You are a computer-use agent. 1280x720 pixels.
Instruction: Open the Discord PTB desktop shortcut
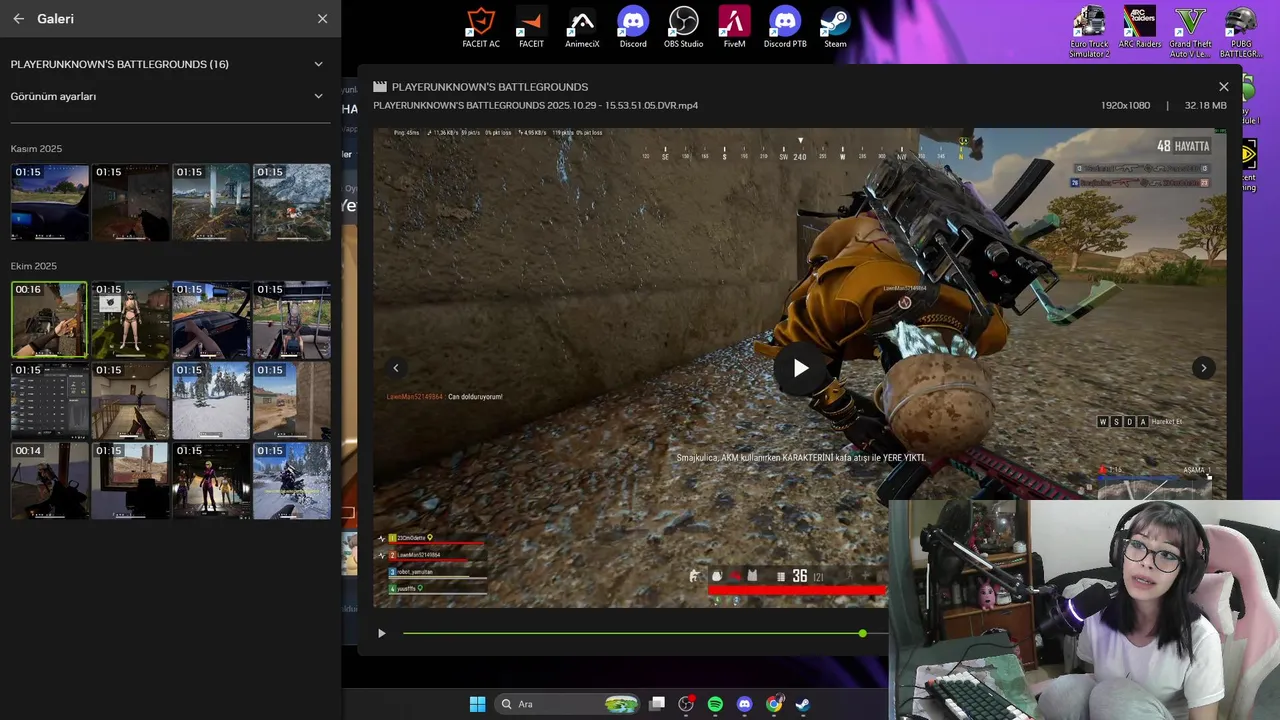[785, 27]
